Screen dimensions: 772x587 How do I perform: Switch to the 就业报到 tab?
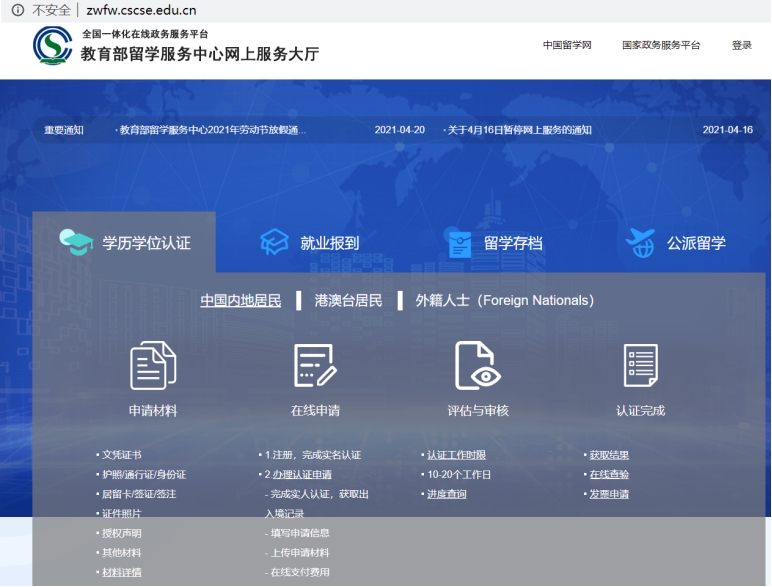point(310,242)
